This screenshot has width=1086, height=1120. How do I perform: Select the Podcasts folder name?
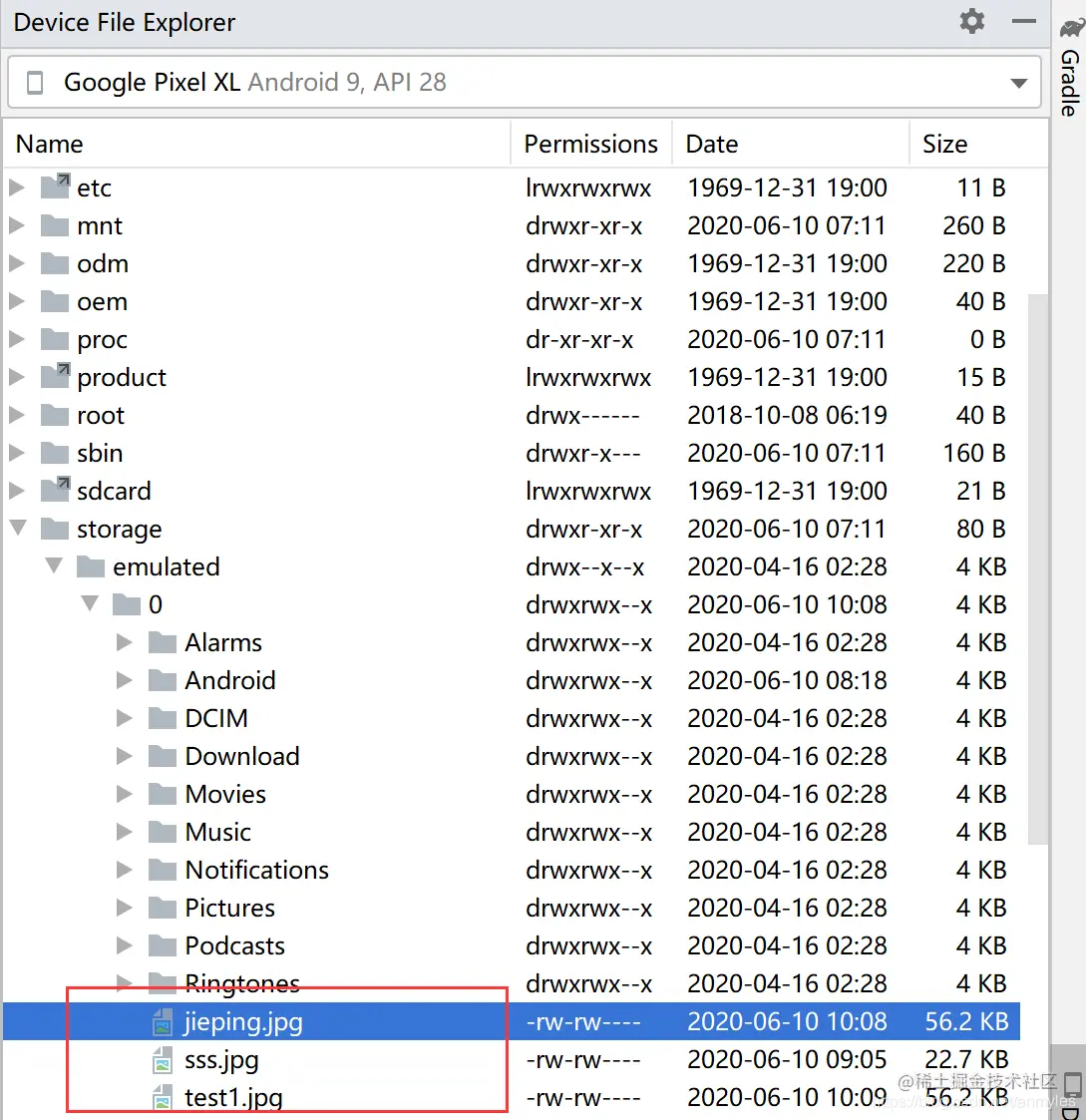point(235,945)
